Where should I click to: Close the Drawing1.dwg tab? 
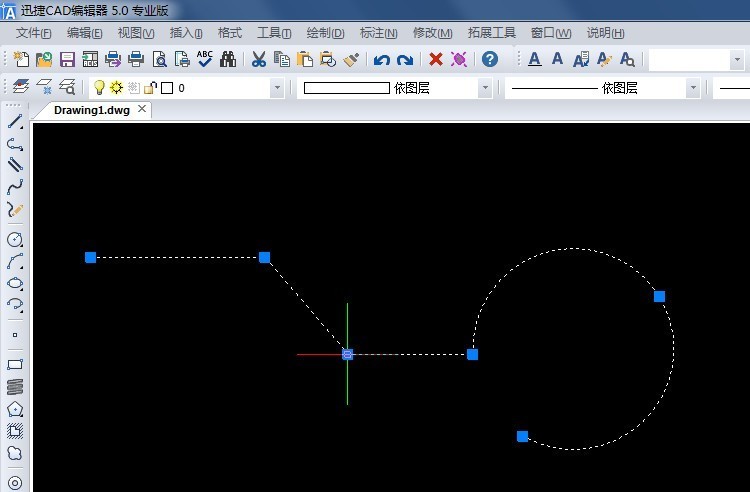coord(142,109)
